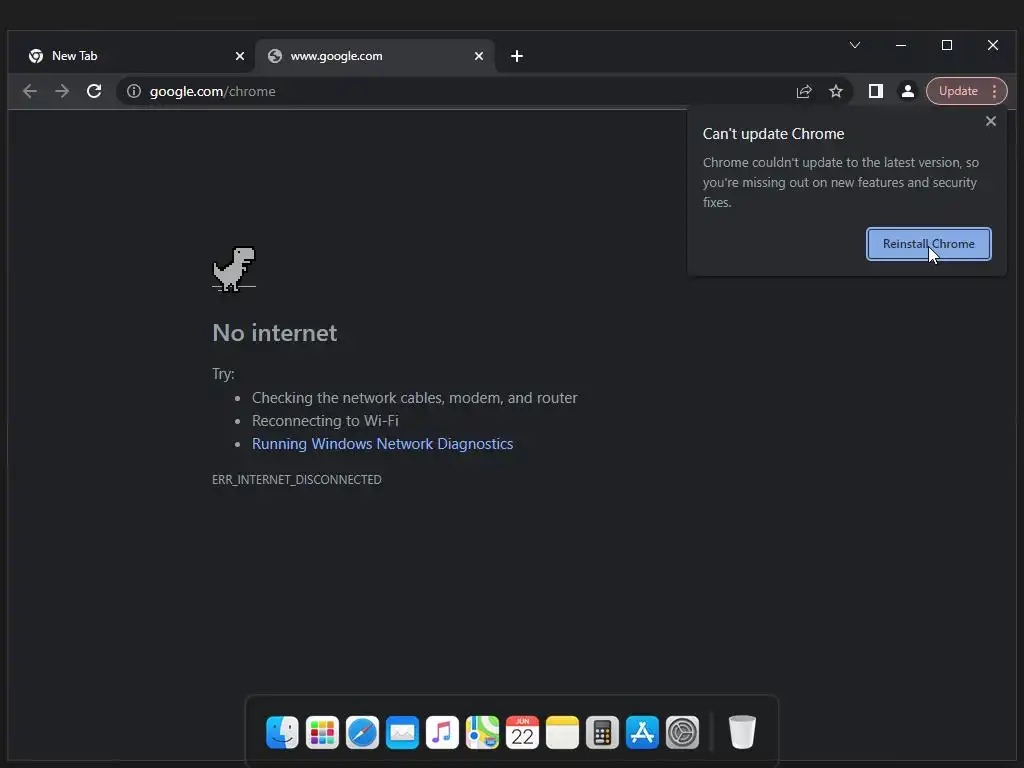View site information icon in address bar
The width and height of the screenshot is (1024, 768).
[x=134, y=91]
